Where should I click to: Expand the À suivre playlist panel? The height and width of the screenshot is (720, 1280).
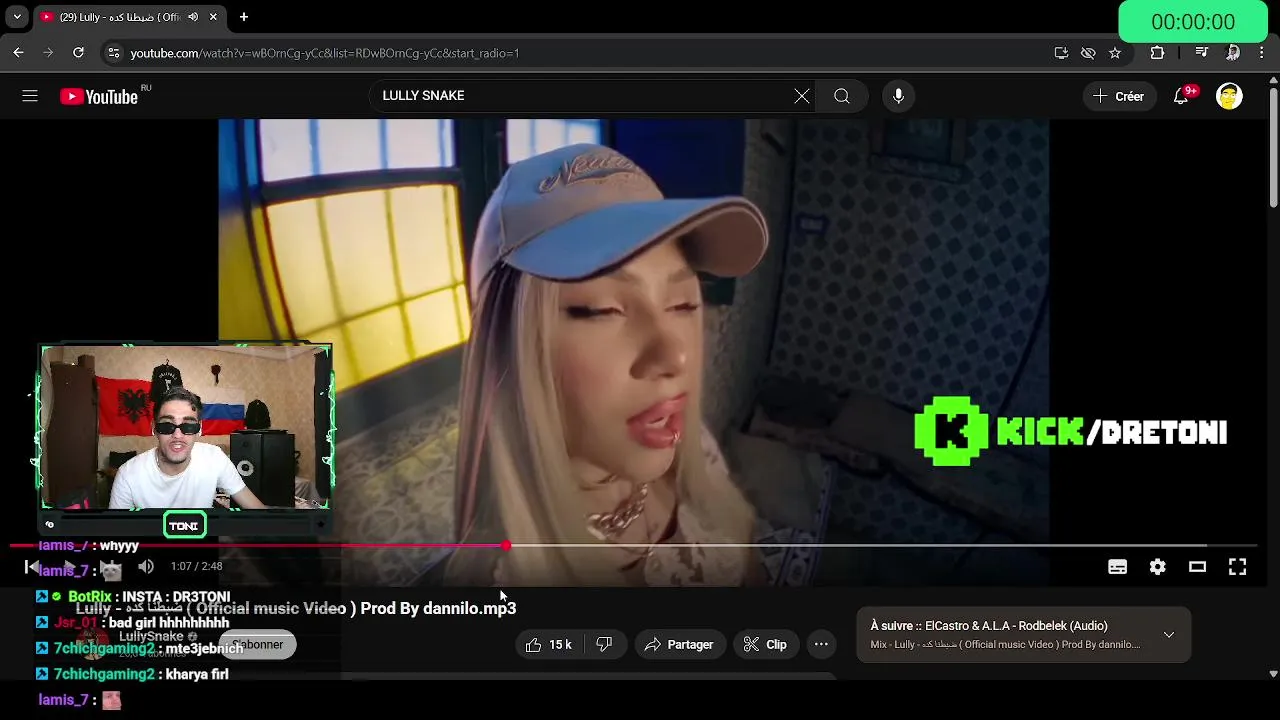(x=1168, y=635)
